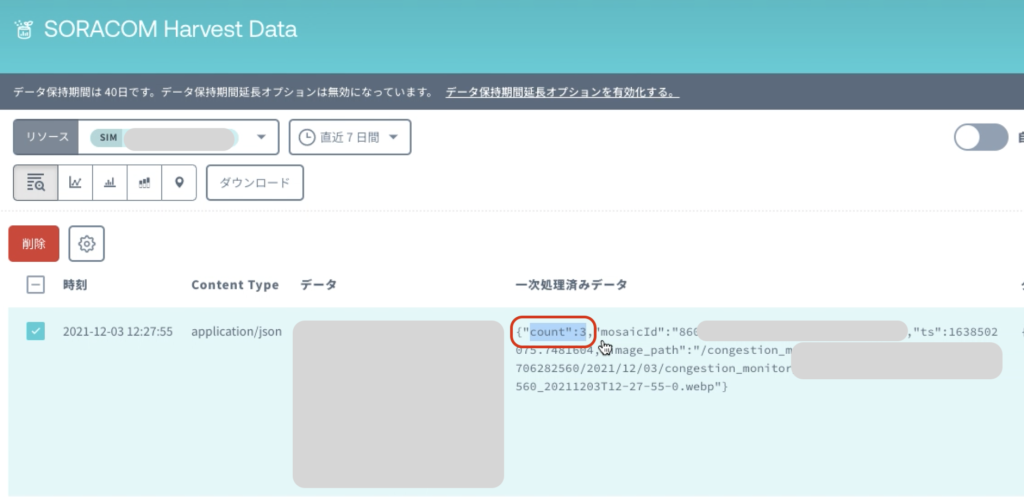The image size is (1024, 497).
Task: Expand the SIM resource dropdown arrow
Action: pyautogui.click(x=261, y=137)
